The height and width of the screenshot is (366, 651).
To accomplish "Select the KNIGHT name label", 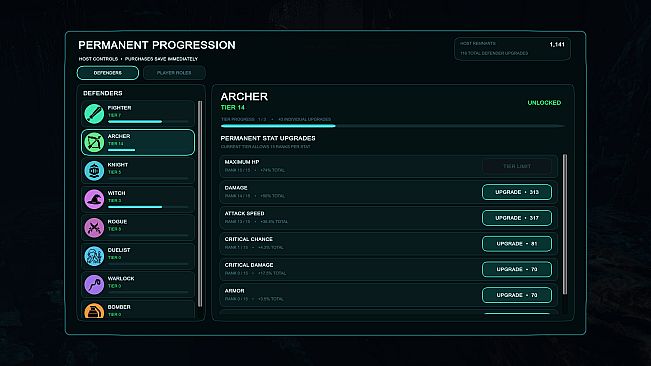I will 118,165.
